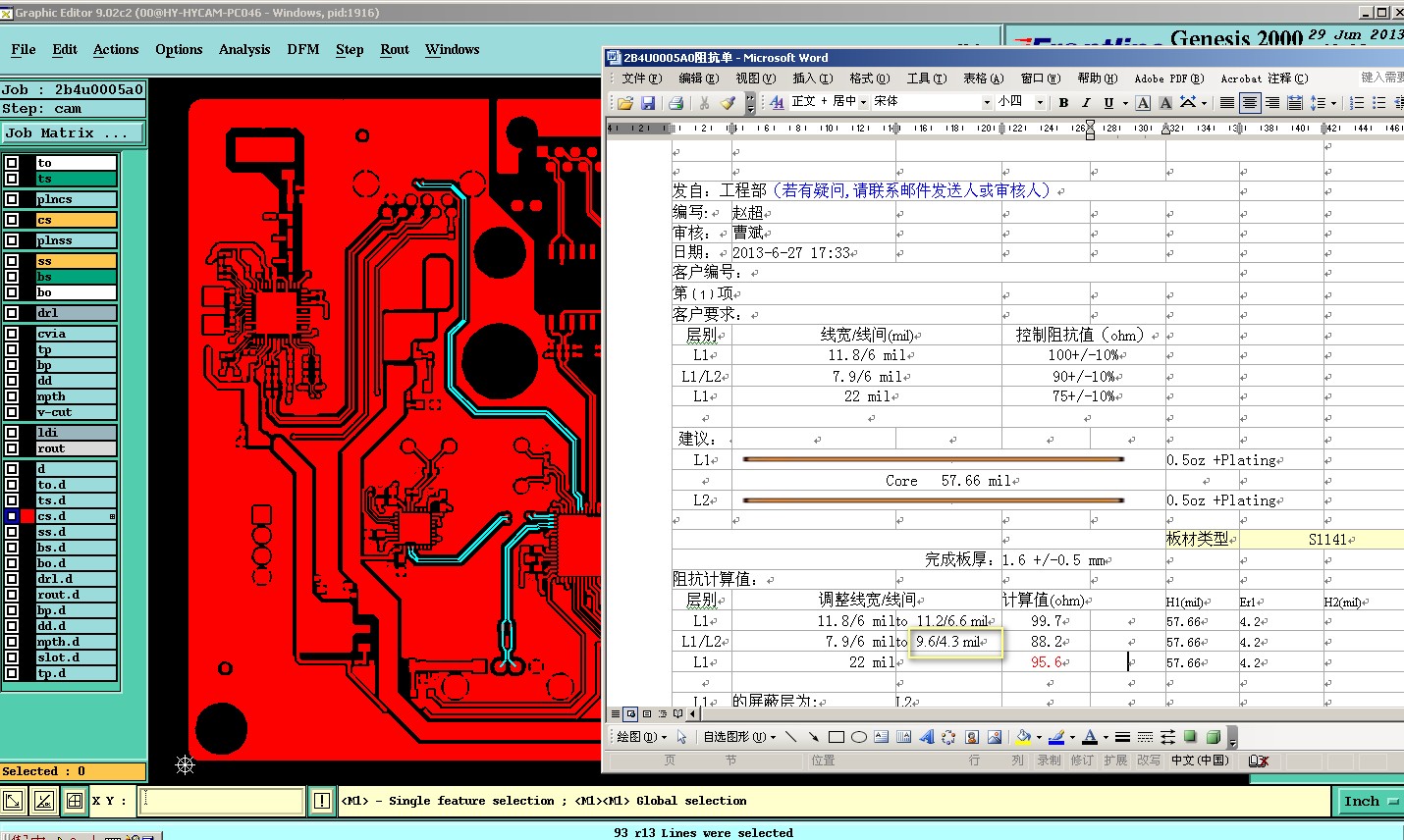Click the X Y coordinate input field
The height and width of the screenshot is (840, 1404).
click(x=221, y=801)
